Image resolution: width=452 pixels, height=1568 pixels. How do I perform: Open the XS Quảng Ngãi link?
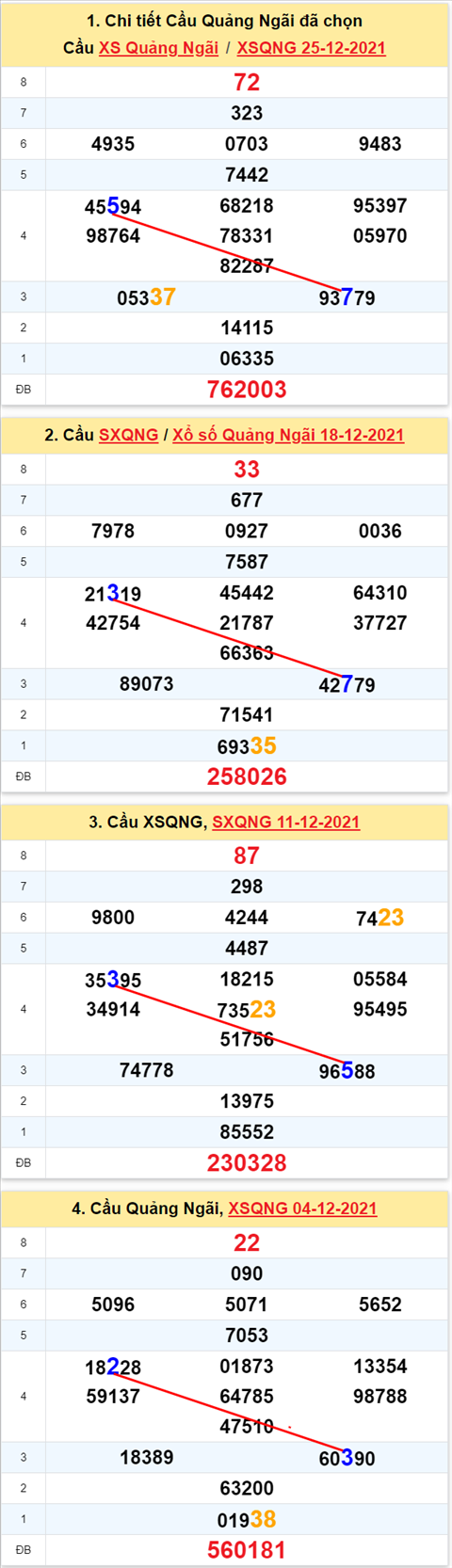pyautogui.click(x=158, y=48)
